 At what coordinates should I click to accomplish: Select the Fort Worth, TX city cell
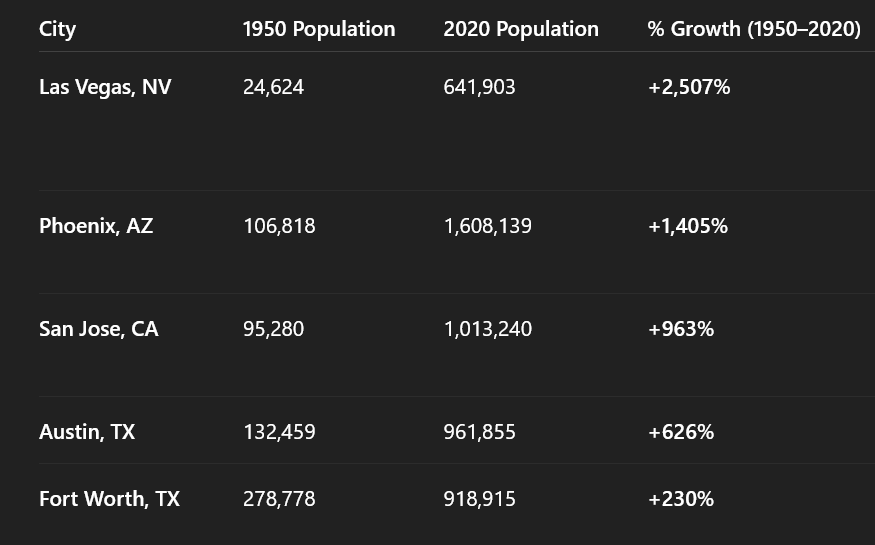point(109,499)
